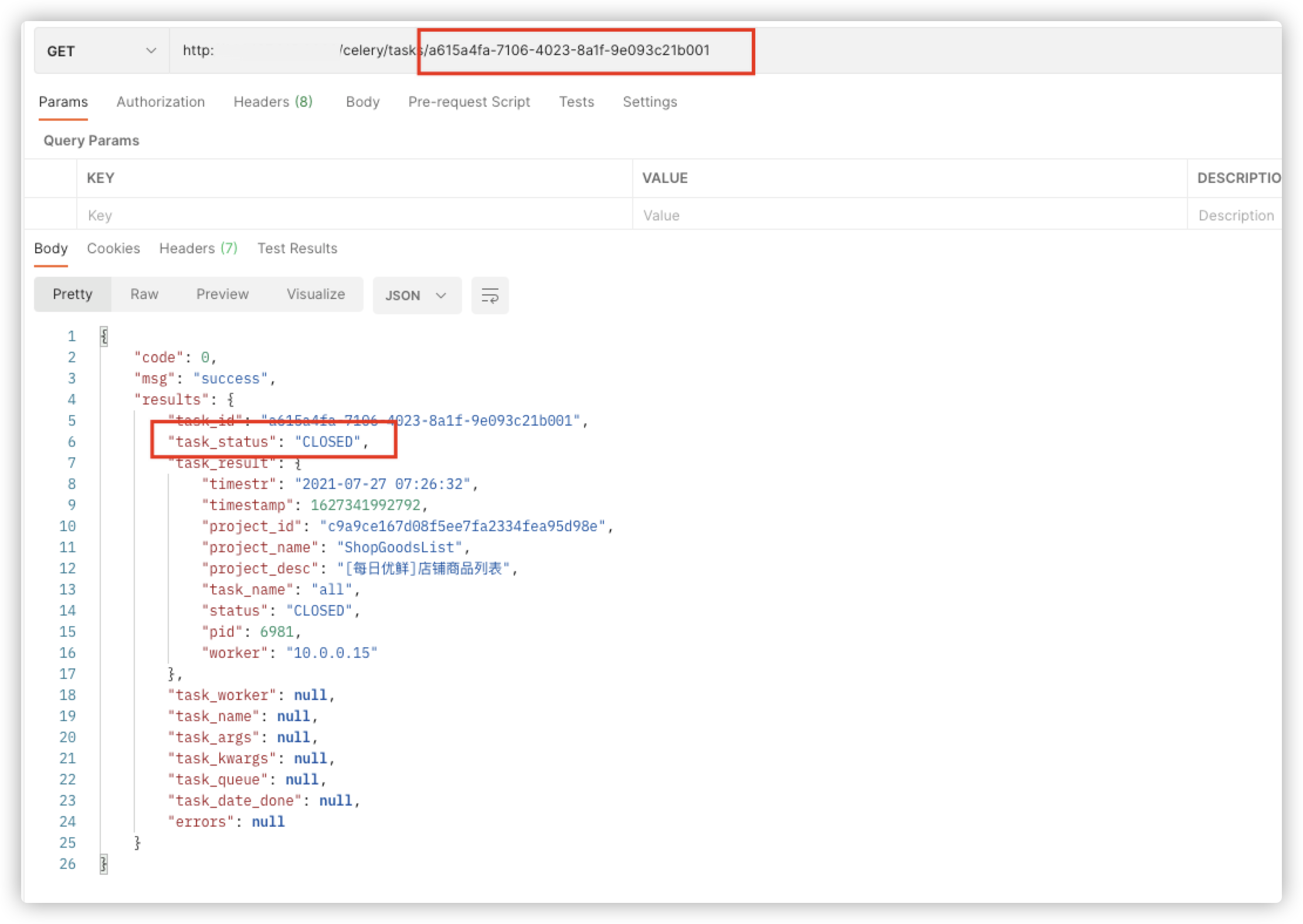Screen dimensions: 1303x924
Task: Switch response view to Raw
Action: pyautogui.click(x=144, y=294)
